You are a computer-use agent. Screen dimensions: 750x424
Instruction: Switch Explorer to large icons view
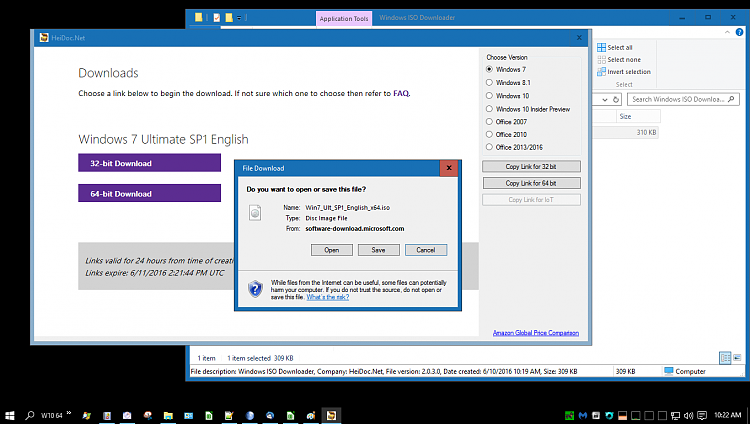(737, 358)
